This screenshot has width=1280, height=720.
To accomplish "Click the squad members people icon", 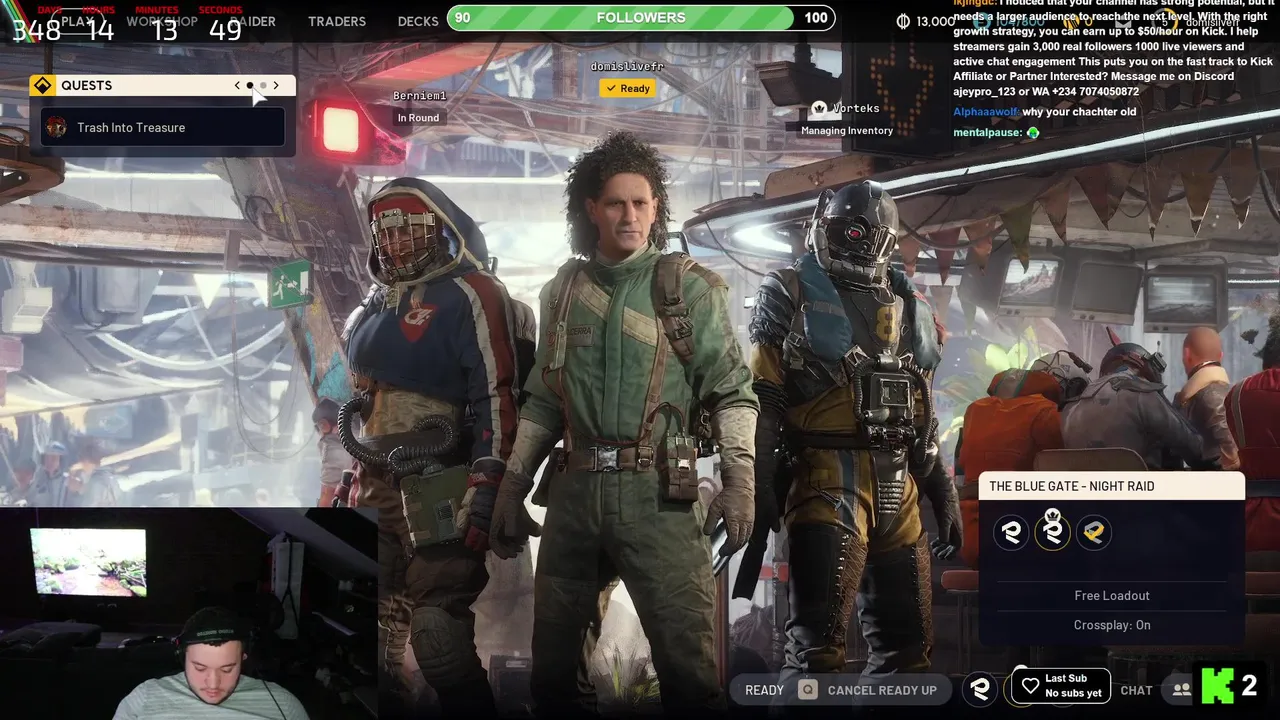I will click(1182, 690).
